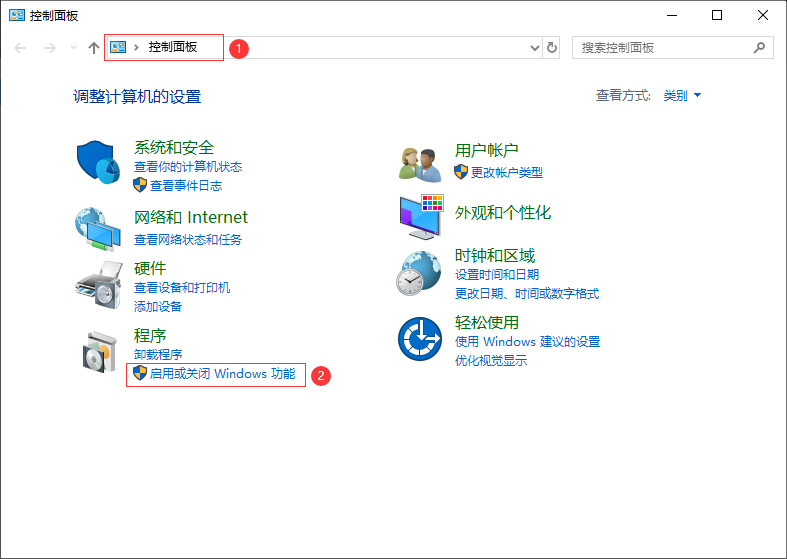Image resolution: width=787 pixels, height=559 pixels.
Task: Open 使用 Windows 建议的设置 link
Action: point(527,342)
